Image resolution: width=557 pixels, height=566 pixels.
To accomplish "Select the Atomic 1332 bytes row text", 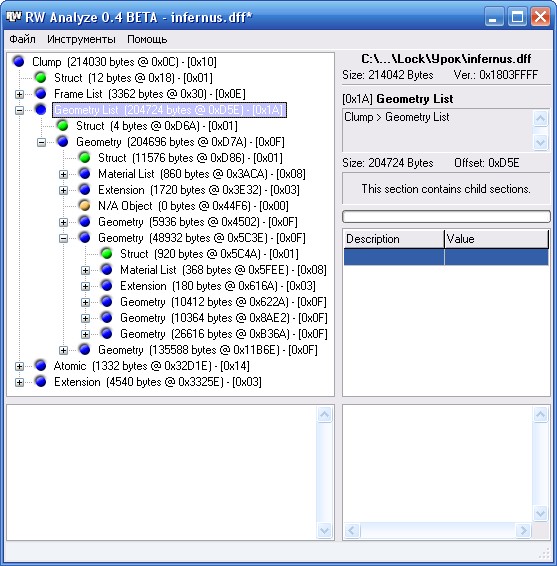I will tap(151, 366).
